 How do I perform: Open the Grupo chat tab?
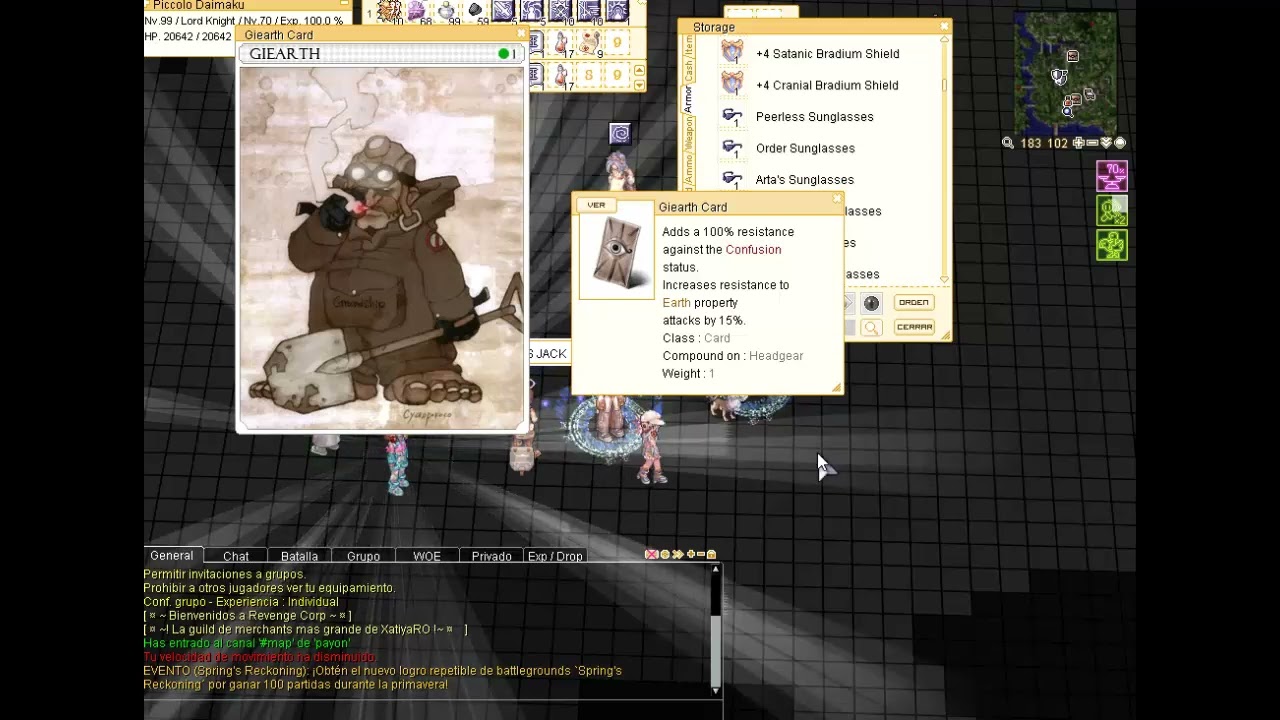pyautogui.click(x=363, y=556)
